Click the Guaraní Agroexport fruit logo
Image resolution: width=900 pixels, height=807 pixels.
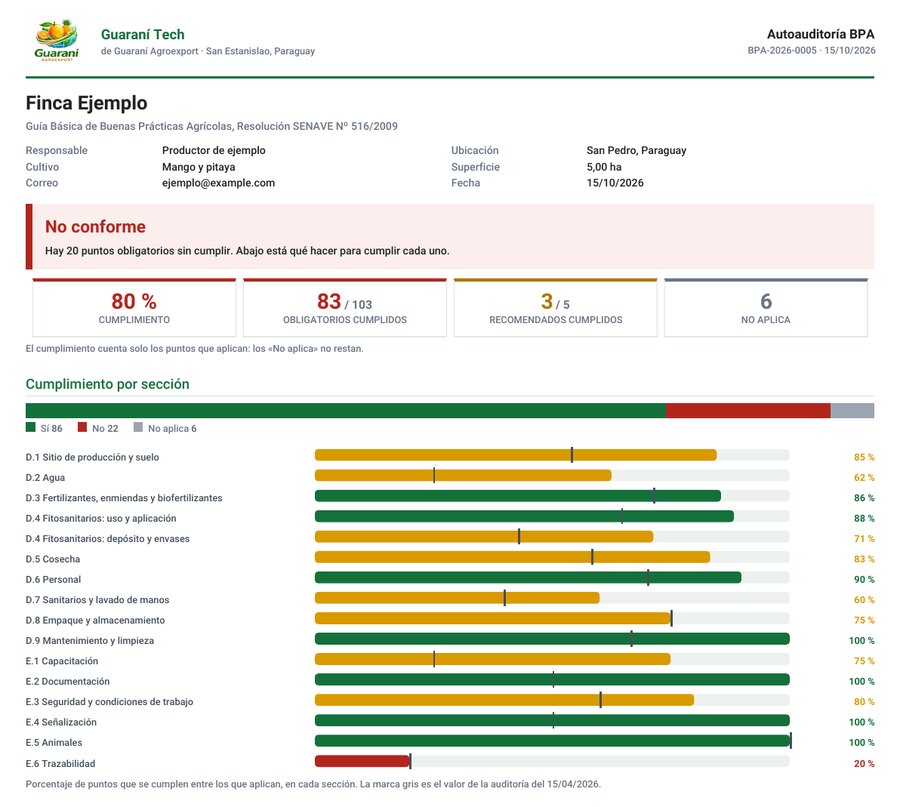(56, 40)
